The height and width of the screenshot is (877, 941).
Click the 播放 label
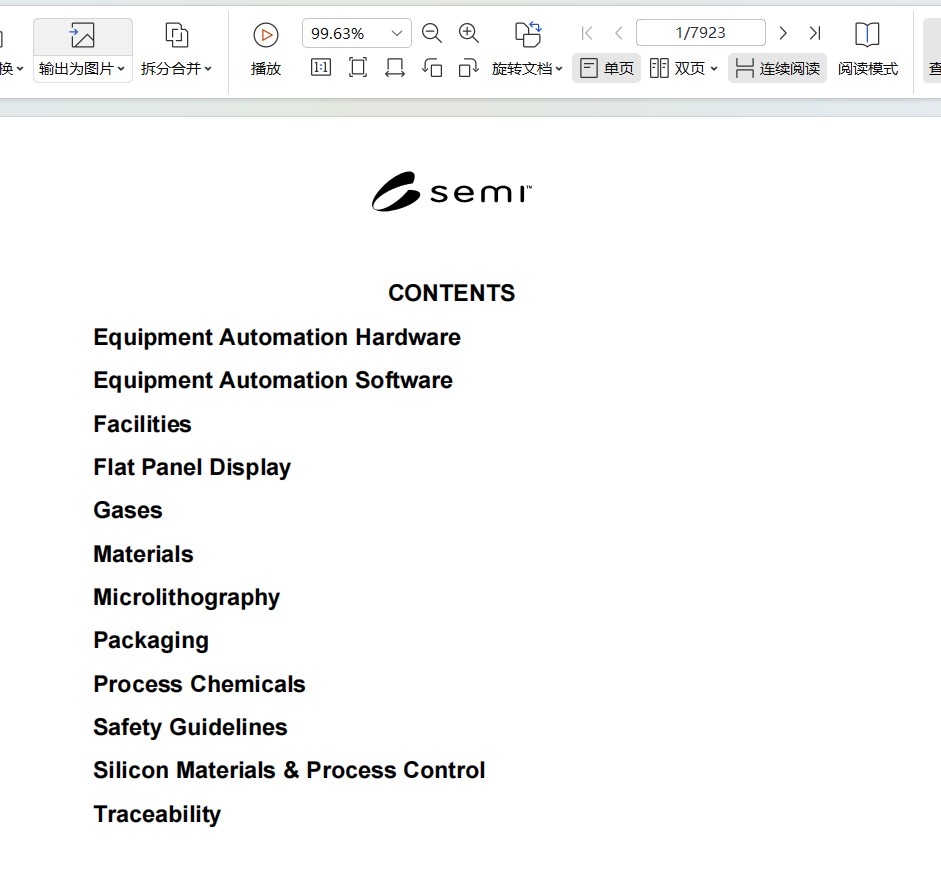point(265,68)
